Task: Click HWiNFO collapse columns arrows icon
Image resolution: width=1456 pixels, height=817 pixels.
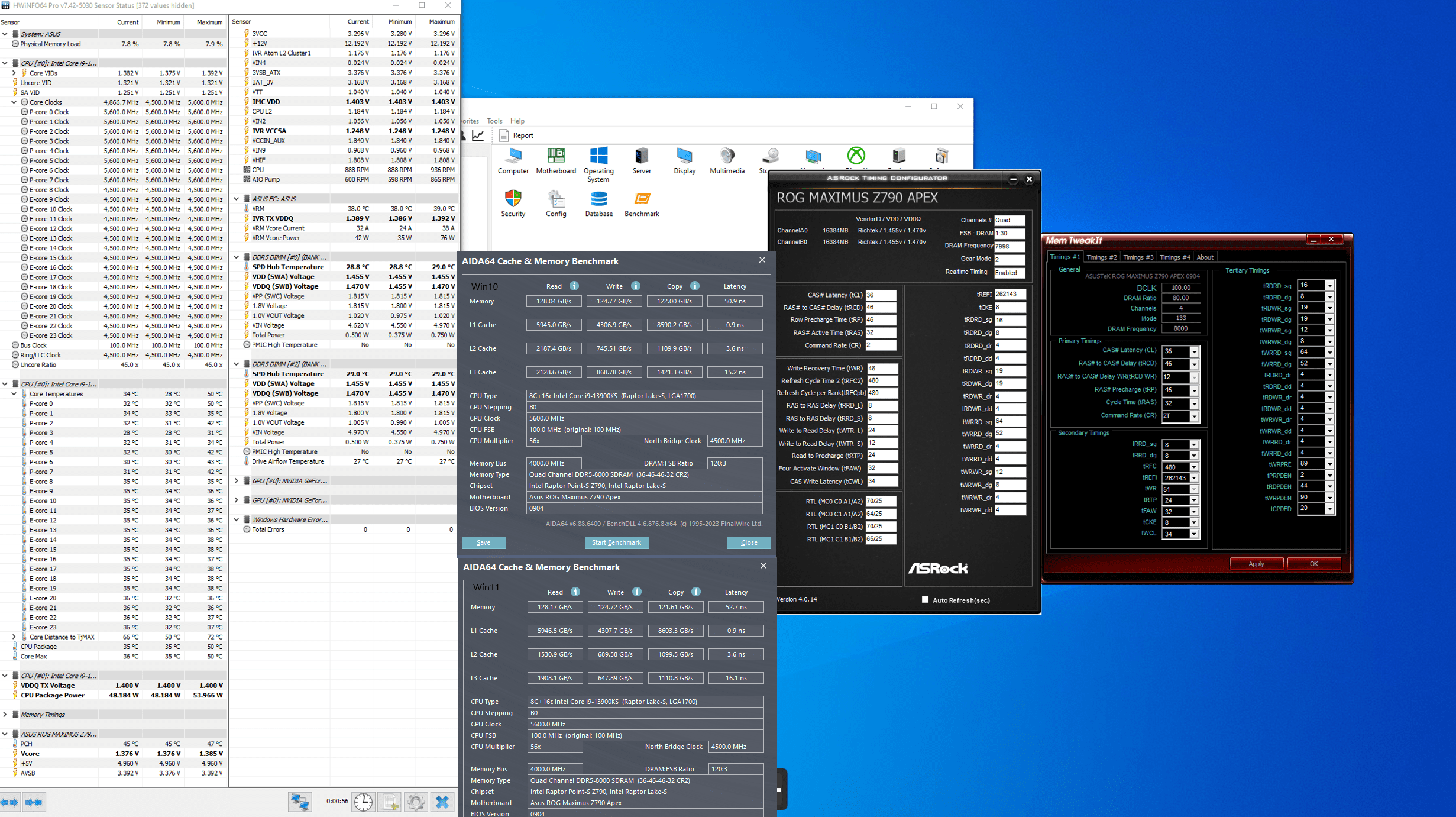Action: point(34,802)
